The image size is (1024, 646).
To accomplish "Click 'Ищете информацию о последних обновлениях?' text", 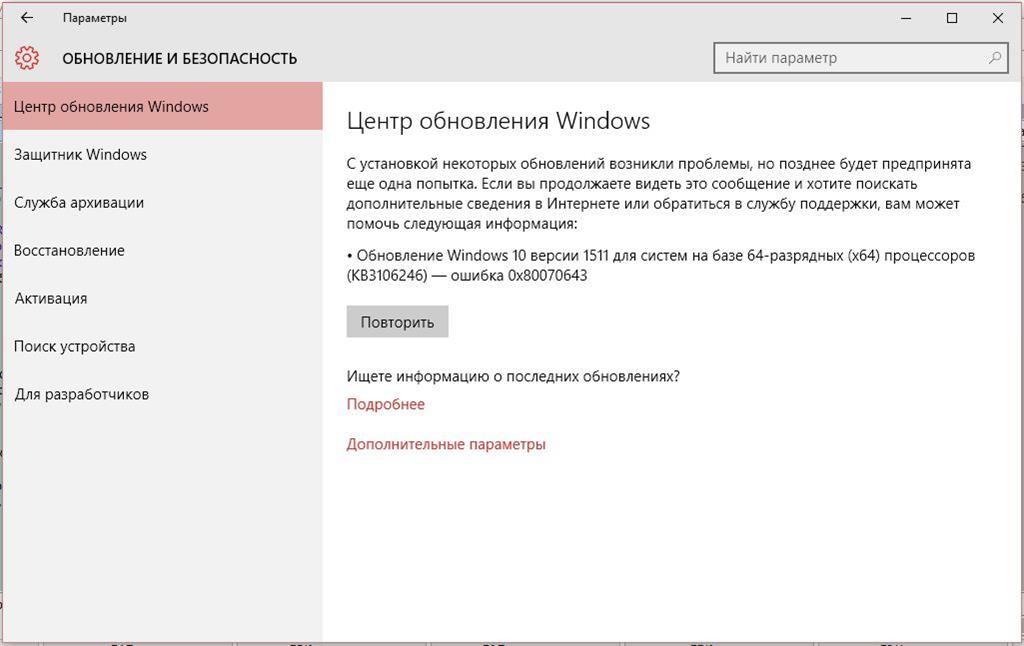I will point(513,376).
